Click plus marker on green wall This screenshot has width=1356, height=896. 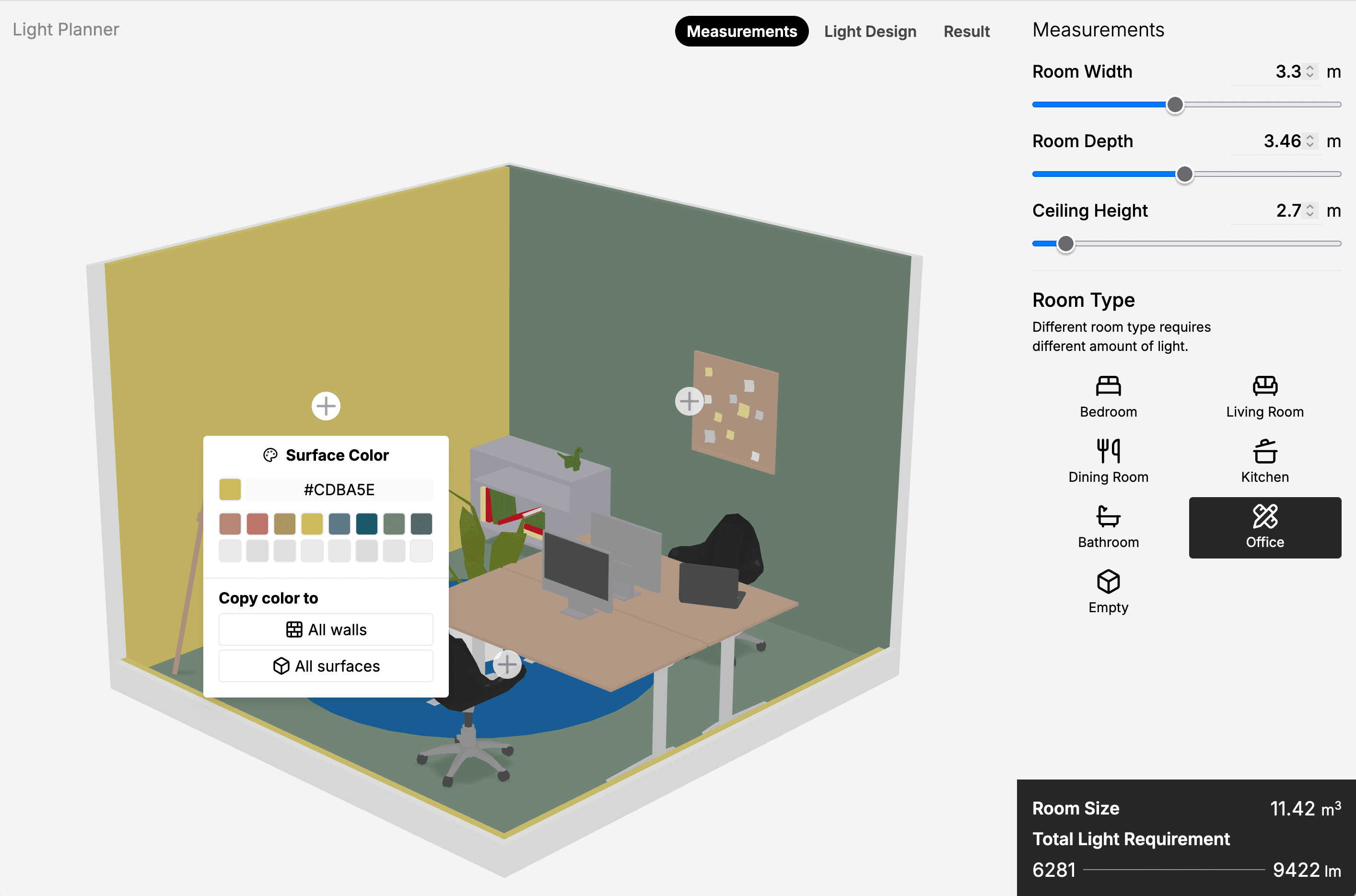689,401
